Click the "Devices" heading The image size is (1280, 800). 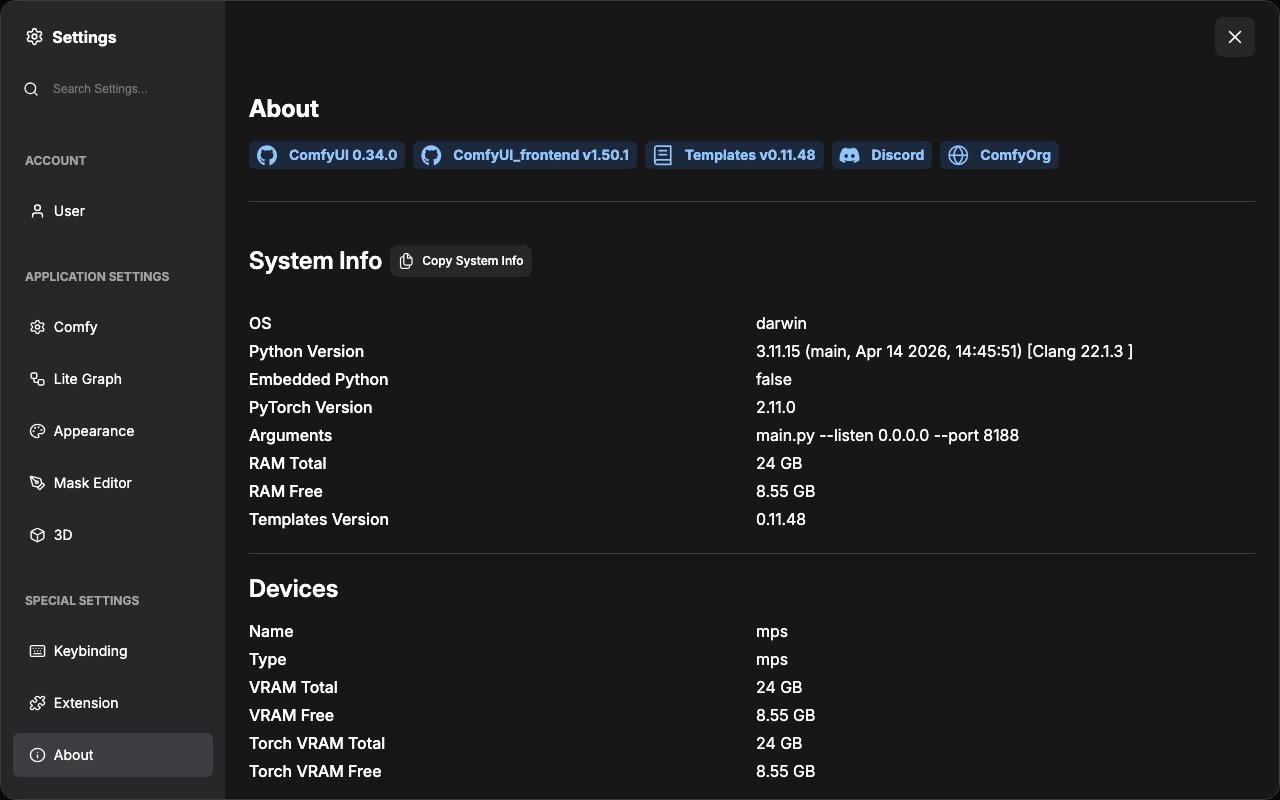click(x=293, y=588)
